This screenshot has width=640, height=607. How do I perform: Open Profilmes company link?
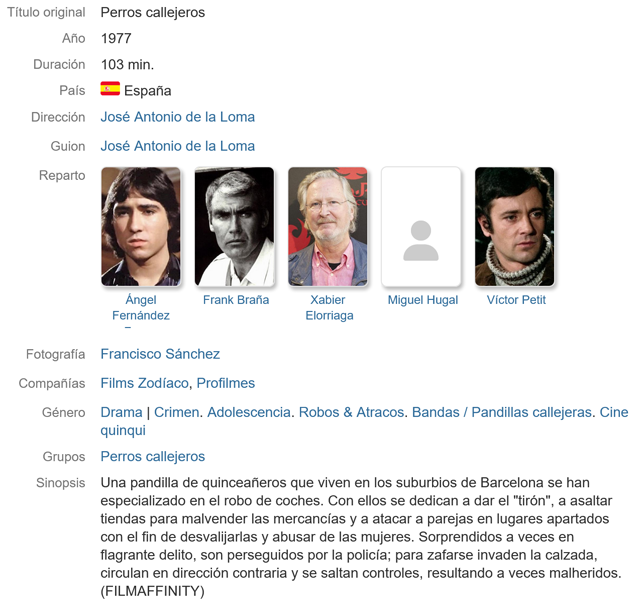225,383
